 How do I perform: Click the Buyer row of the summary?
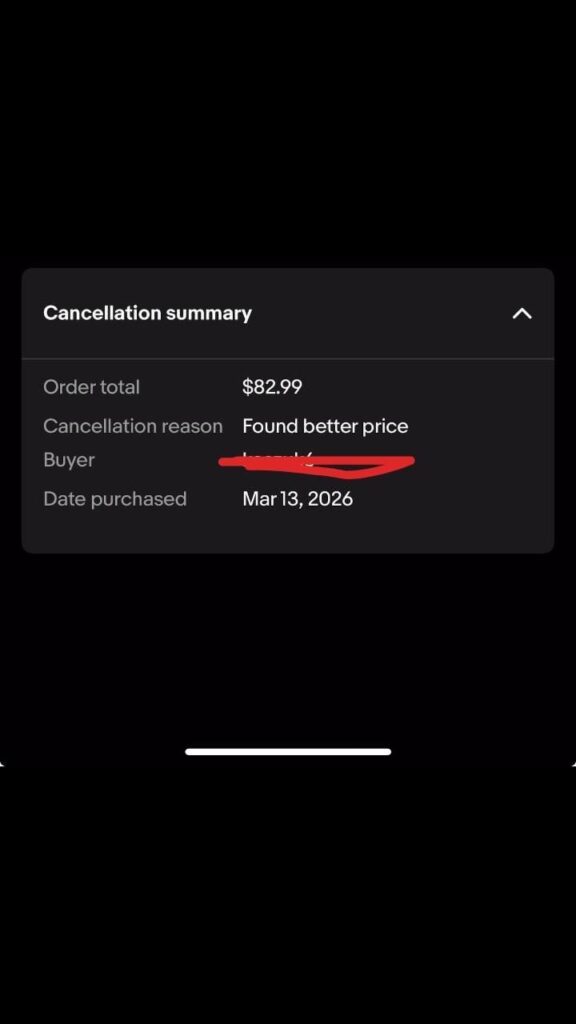(288, 460)
